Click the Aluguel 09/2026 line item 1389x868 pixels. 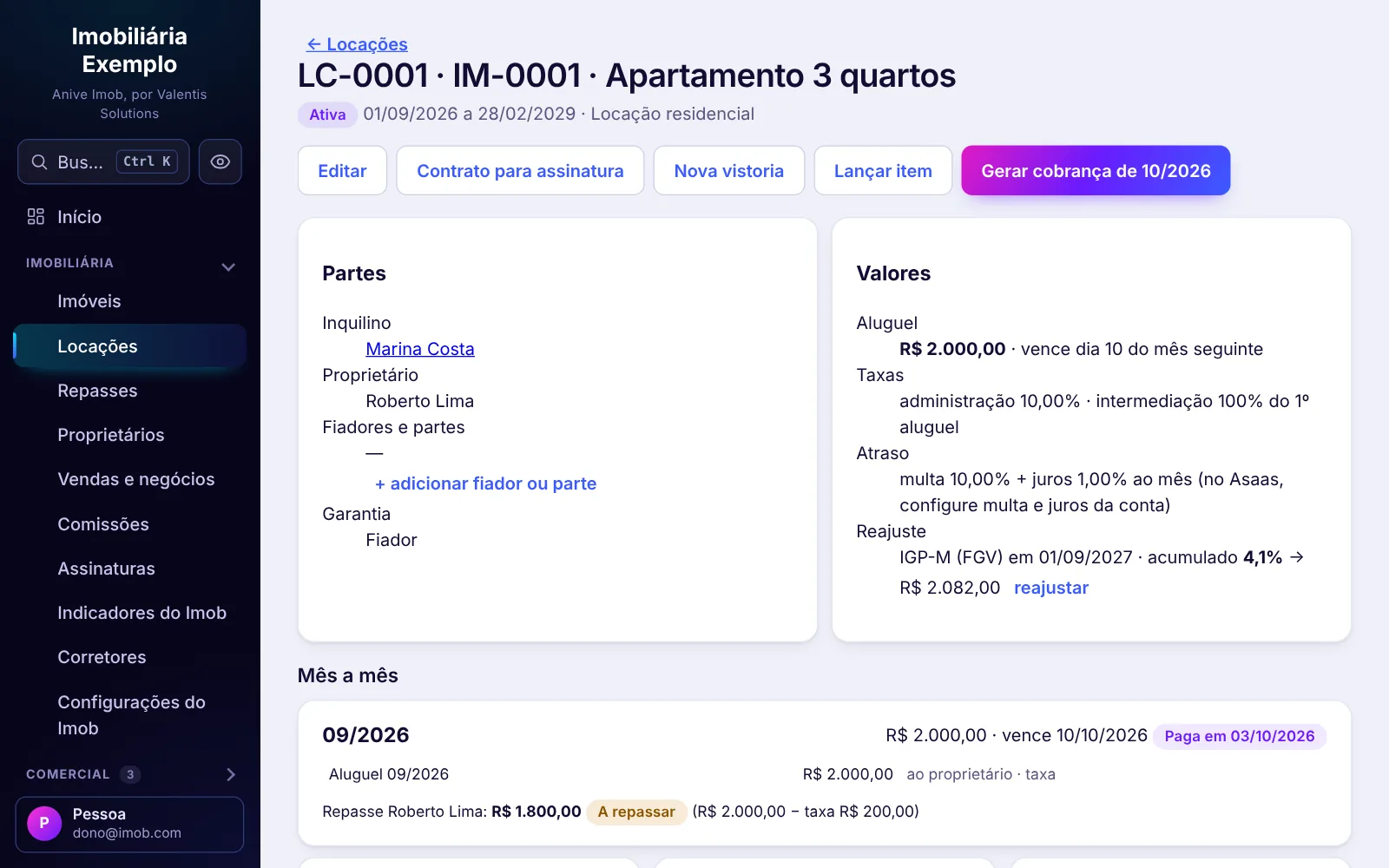pos(389,774)
